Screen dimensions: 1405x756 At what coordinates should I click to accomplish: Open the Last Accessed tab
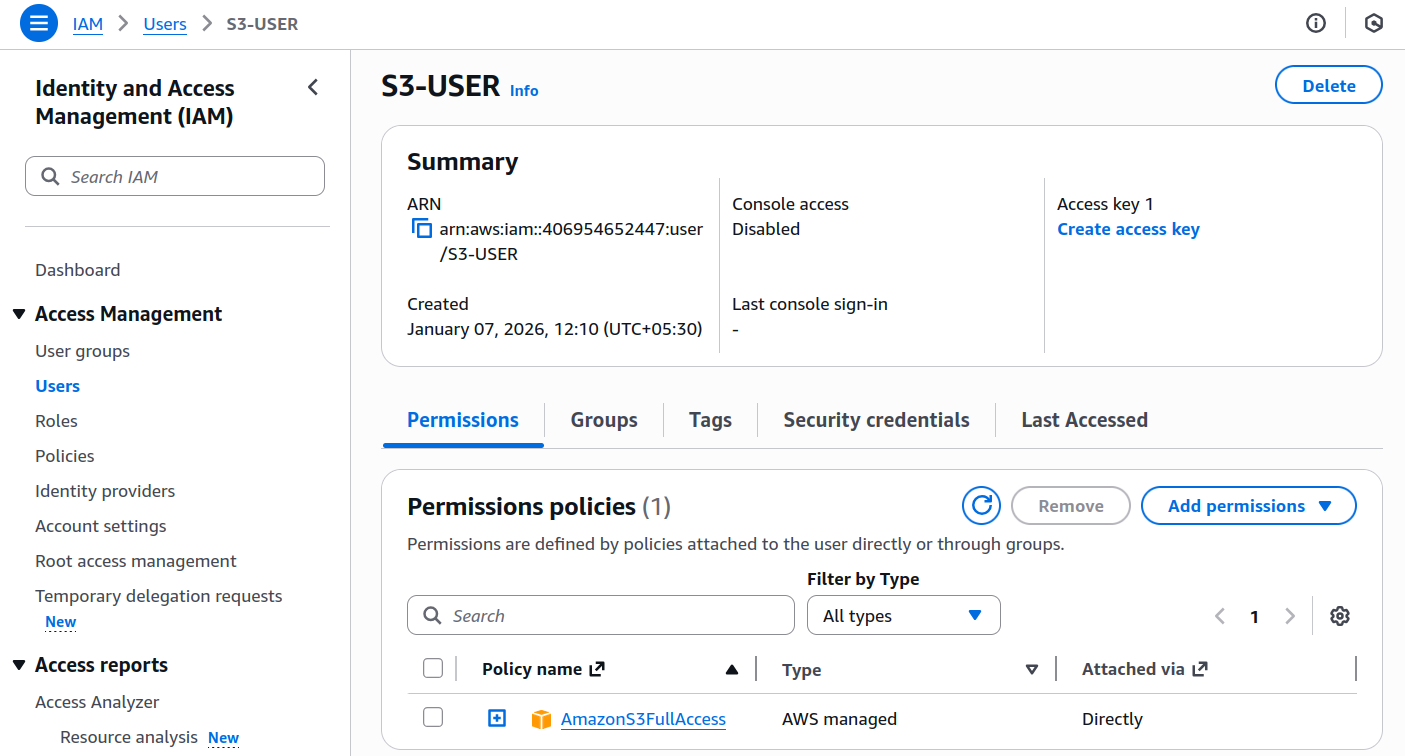click(1084, 420)
